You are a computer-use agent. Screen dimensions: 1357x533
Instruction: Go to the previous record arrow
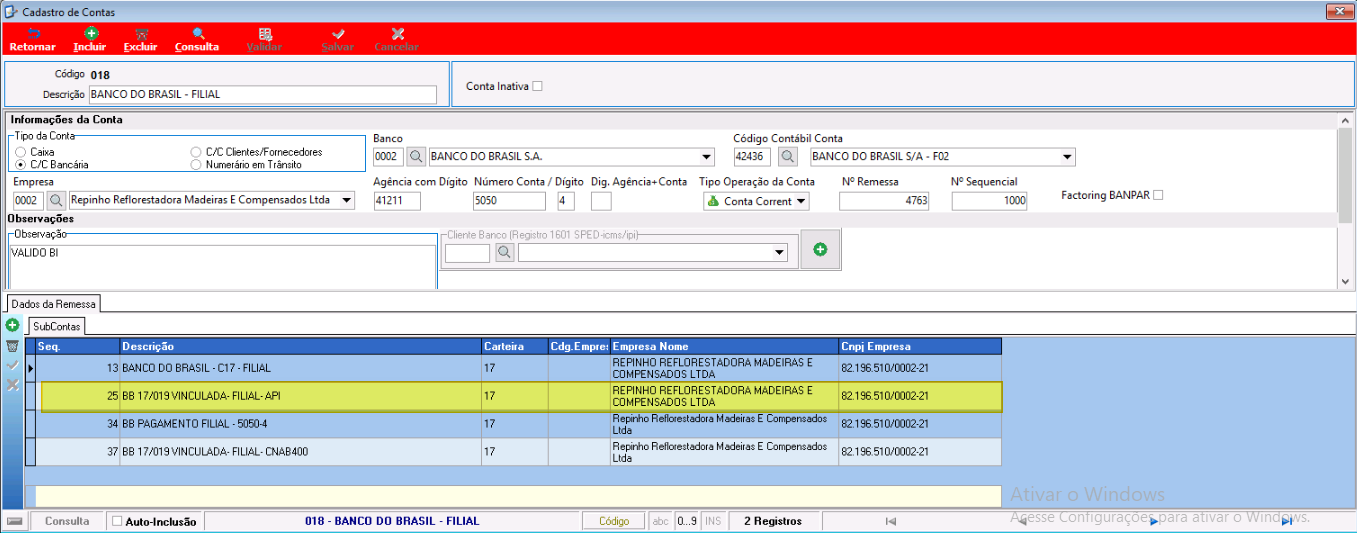[1022, 521]
